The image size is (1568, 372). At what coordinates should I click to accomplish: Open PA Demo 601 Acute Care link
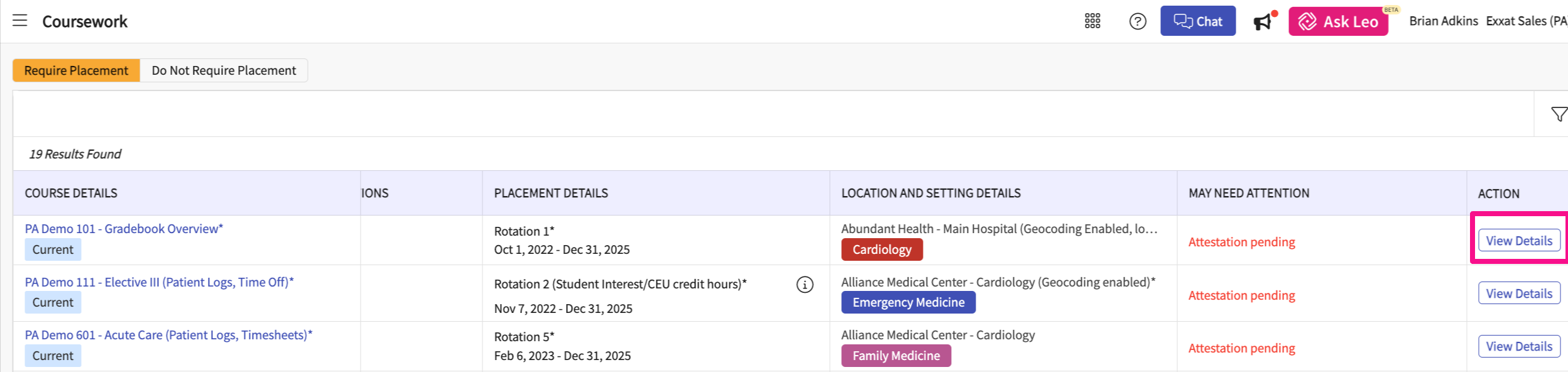(x=168, y=335)
